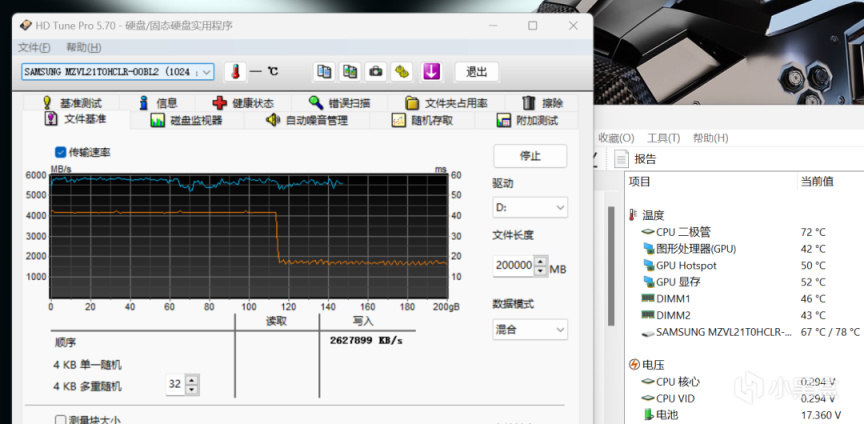Screen dimensions: 864x424
Task: Click the 写入 column heading
Action: [x=363, y=321]
